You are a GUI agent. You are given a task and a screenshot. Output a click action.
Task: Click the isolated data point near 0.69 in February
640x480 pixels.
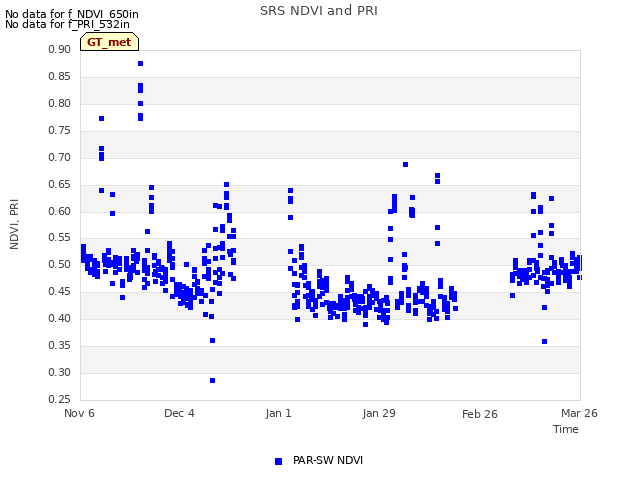click(x=405, y=164)
